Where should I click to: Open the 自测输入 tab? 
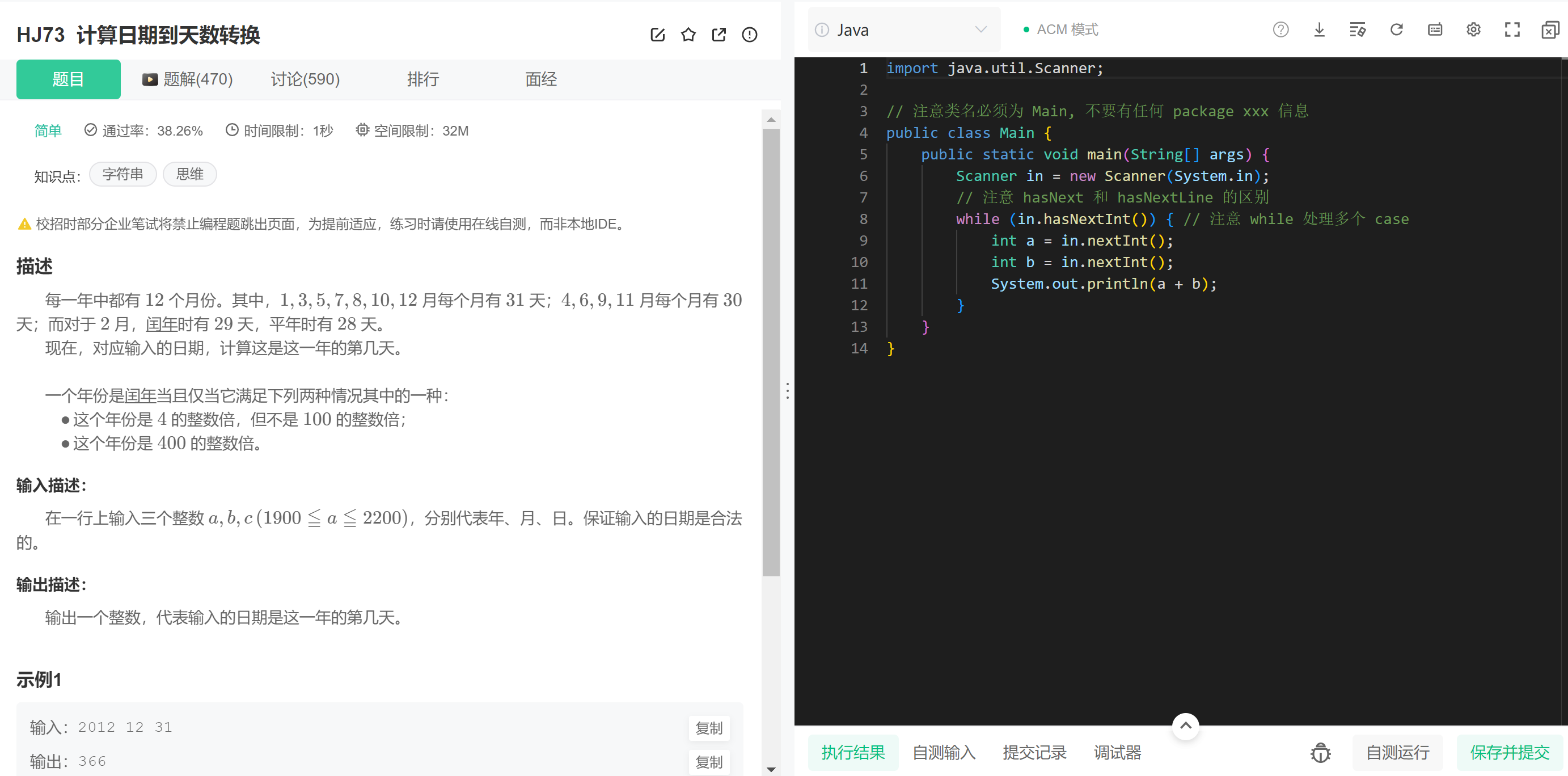tap(944, 753)
